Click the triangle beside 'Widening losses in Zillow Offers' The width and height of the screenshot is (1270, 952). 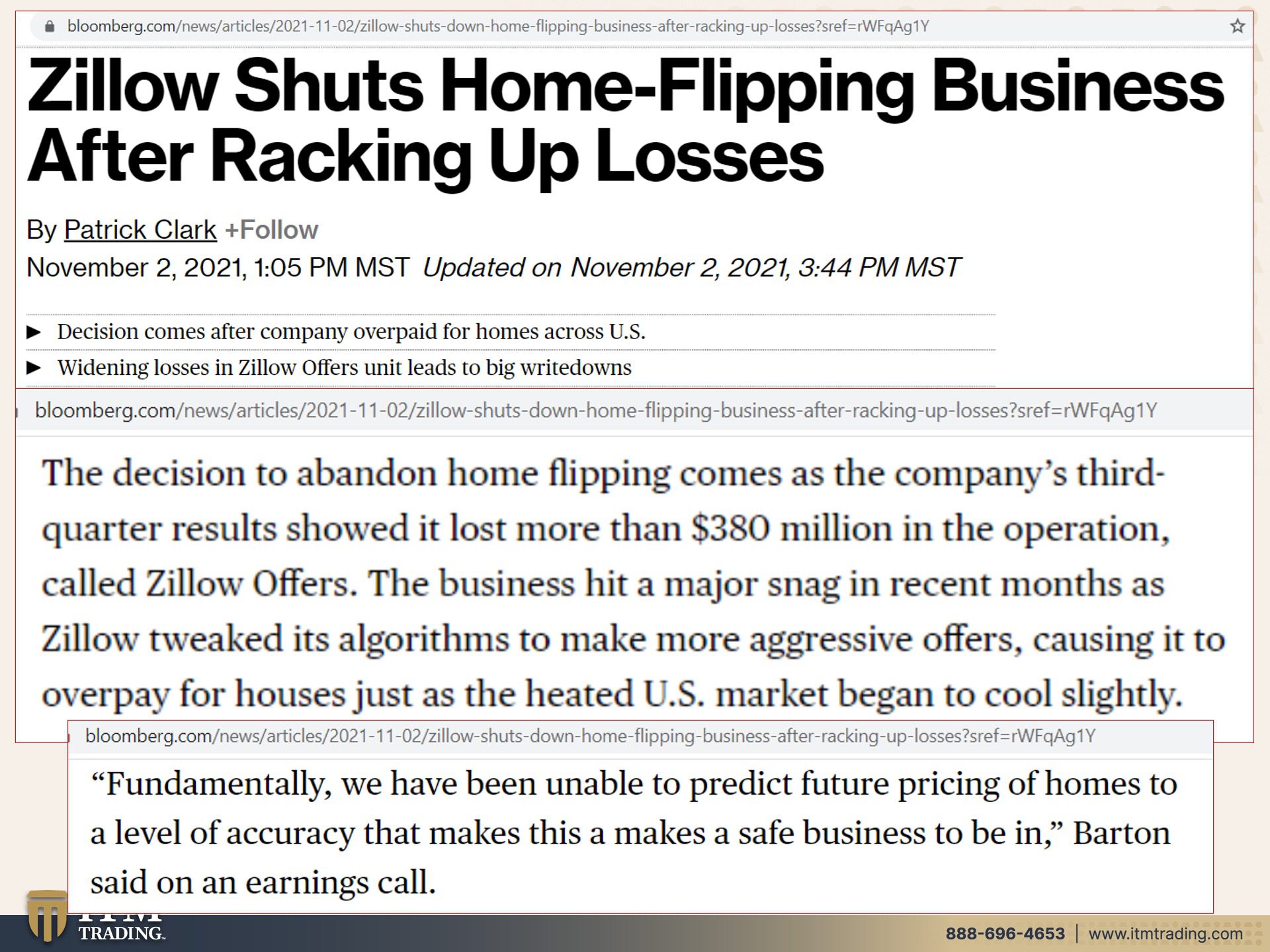(x=34, y=368)
